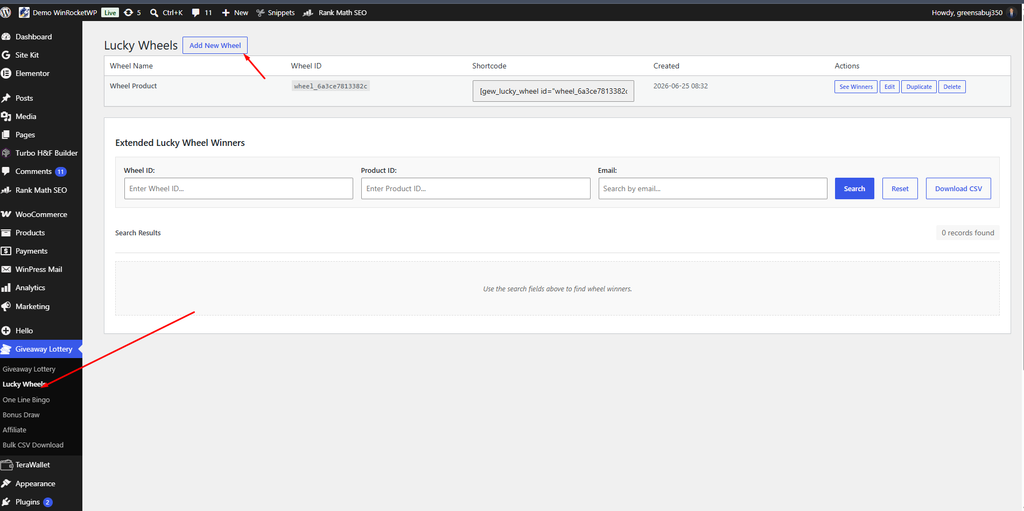Open the Bonus Draw submenu item
This screenshot has width=1024, height=511.
[22, 415]
